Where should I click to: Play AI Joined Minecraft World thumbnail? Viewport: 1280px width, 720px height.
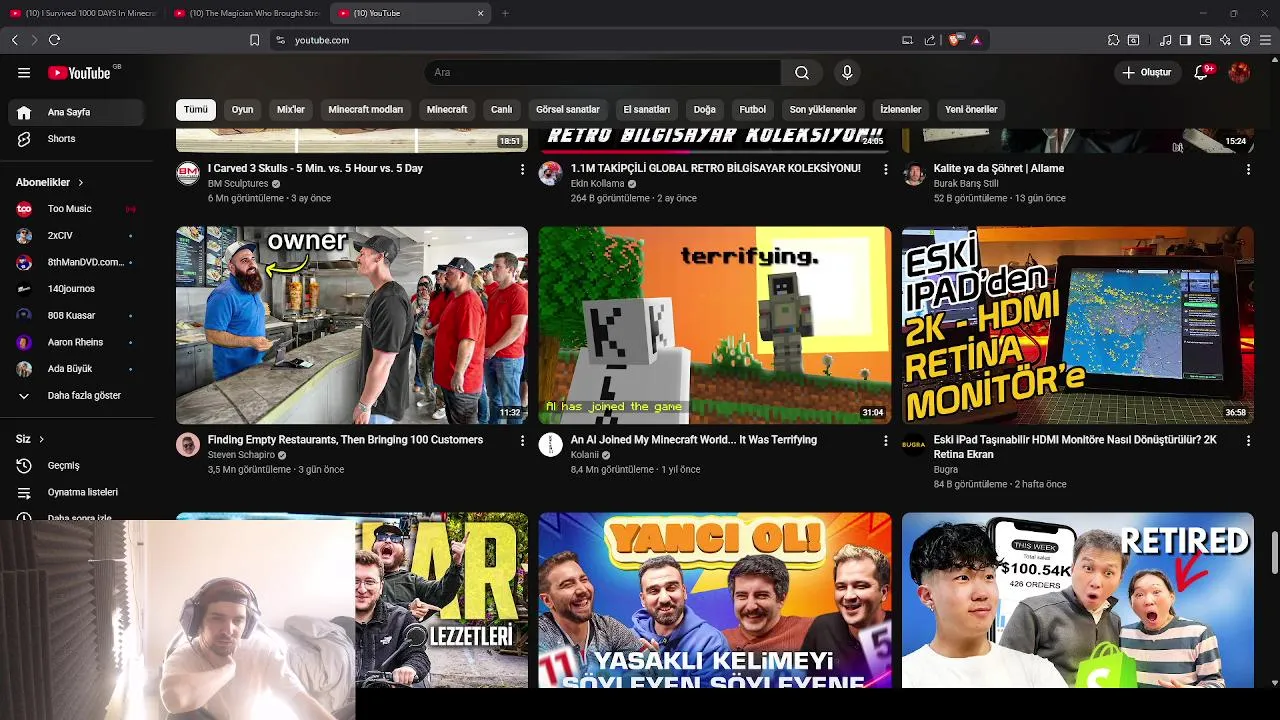[715, 325]
